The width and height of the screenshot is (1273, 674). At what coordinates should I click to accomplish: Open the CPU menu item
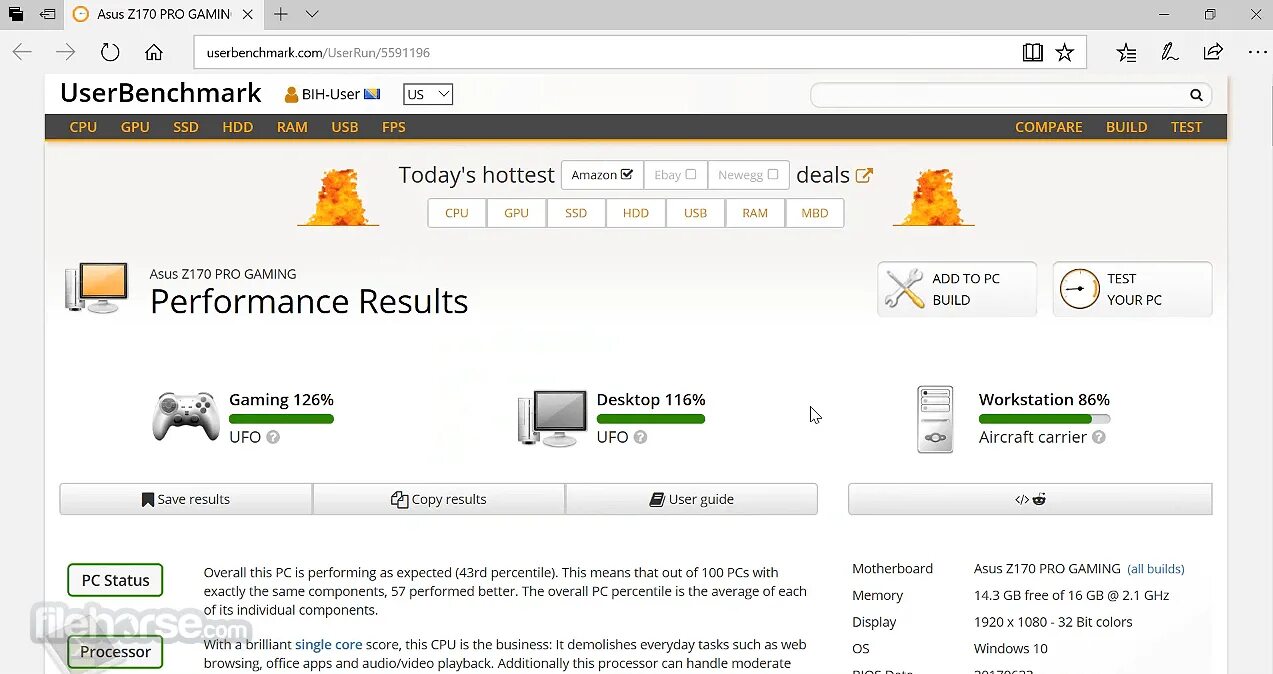click(x=83, y=127)
